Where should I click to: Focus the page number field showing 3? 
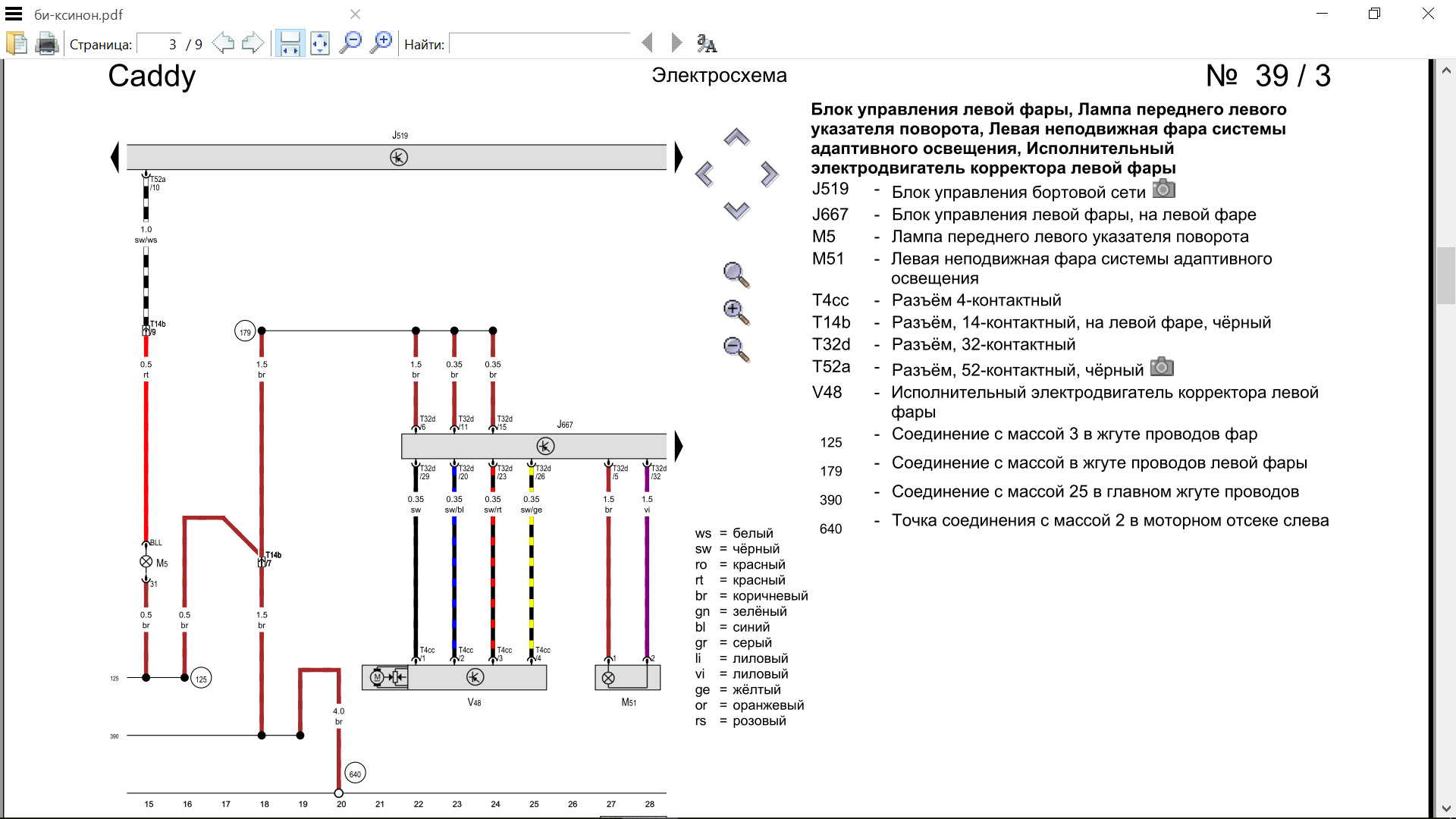pyautogui.click(x=158, y=44)
